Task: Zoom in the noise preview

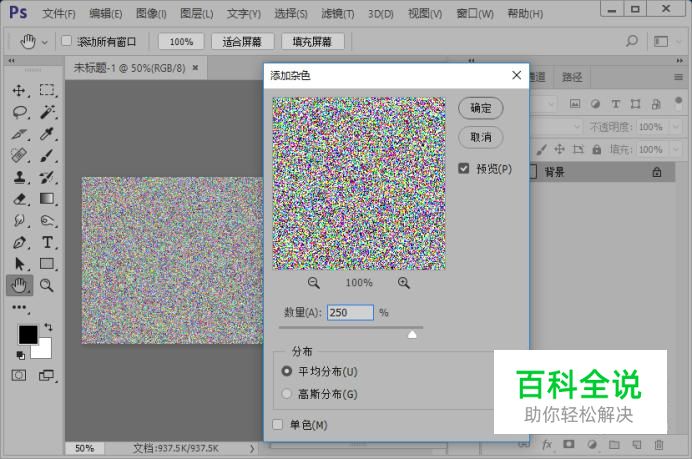Action: pos(403,283)
